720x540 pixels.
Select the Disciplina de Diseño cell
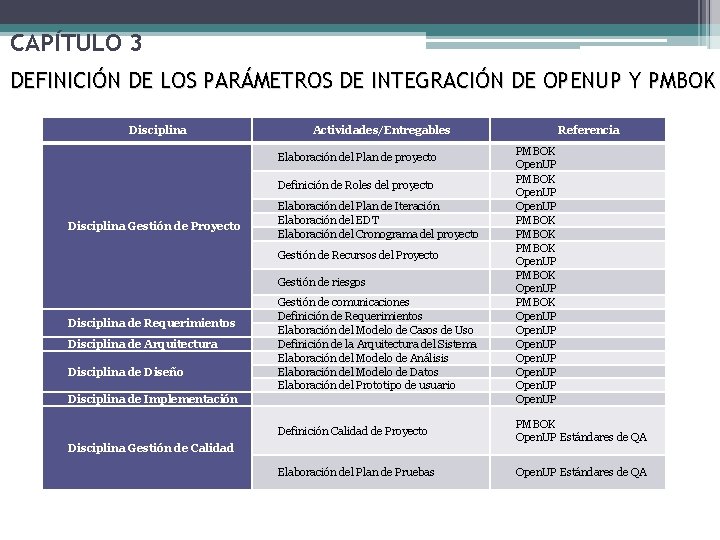[147, 371]
